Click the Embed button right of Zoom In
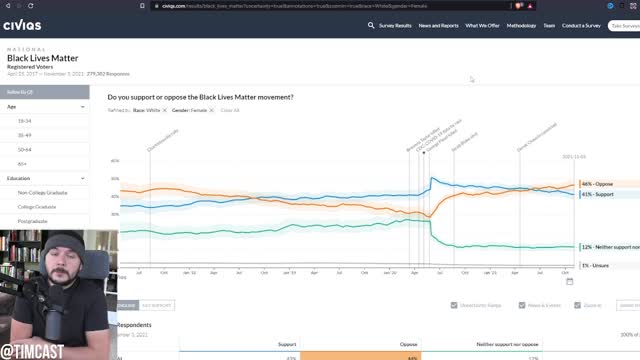This screenshot has width=640, height=360. (x=629, y=305)
